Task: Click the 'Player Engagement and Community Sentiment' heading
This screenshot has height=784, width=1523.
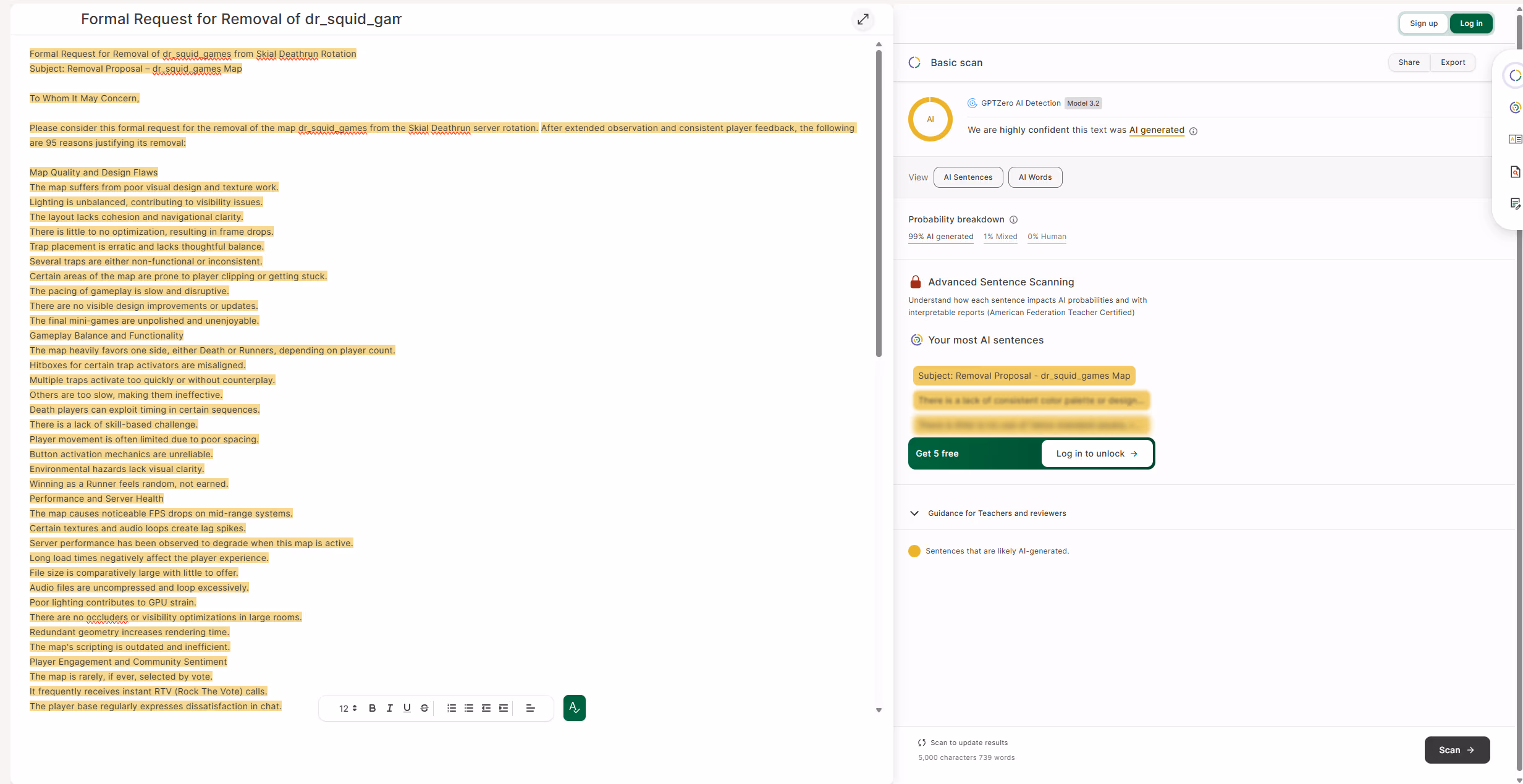Action: coord(128,662)
